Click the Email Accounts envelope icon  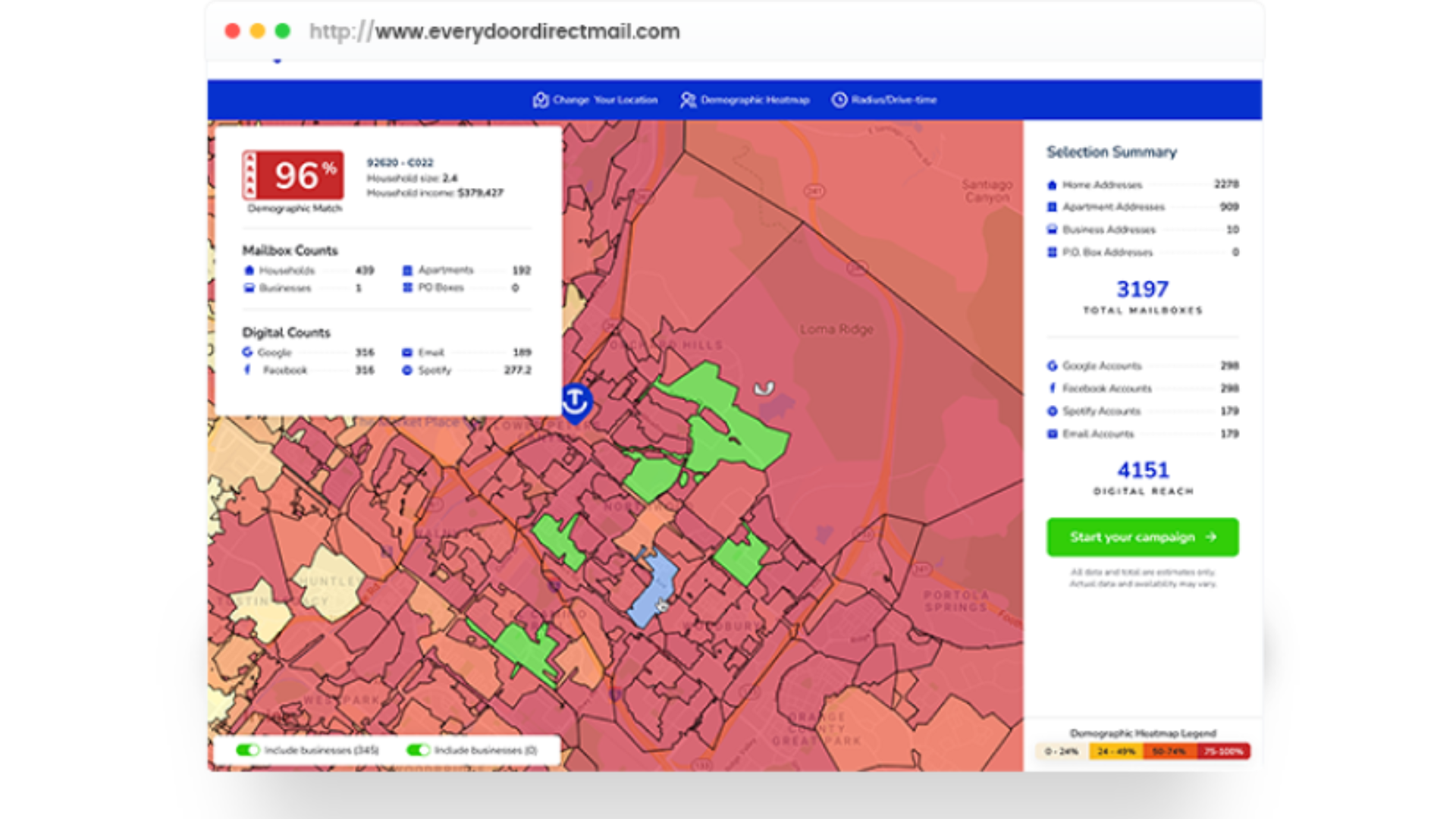pos(1052,434)
